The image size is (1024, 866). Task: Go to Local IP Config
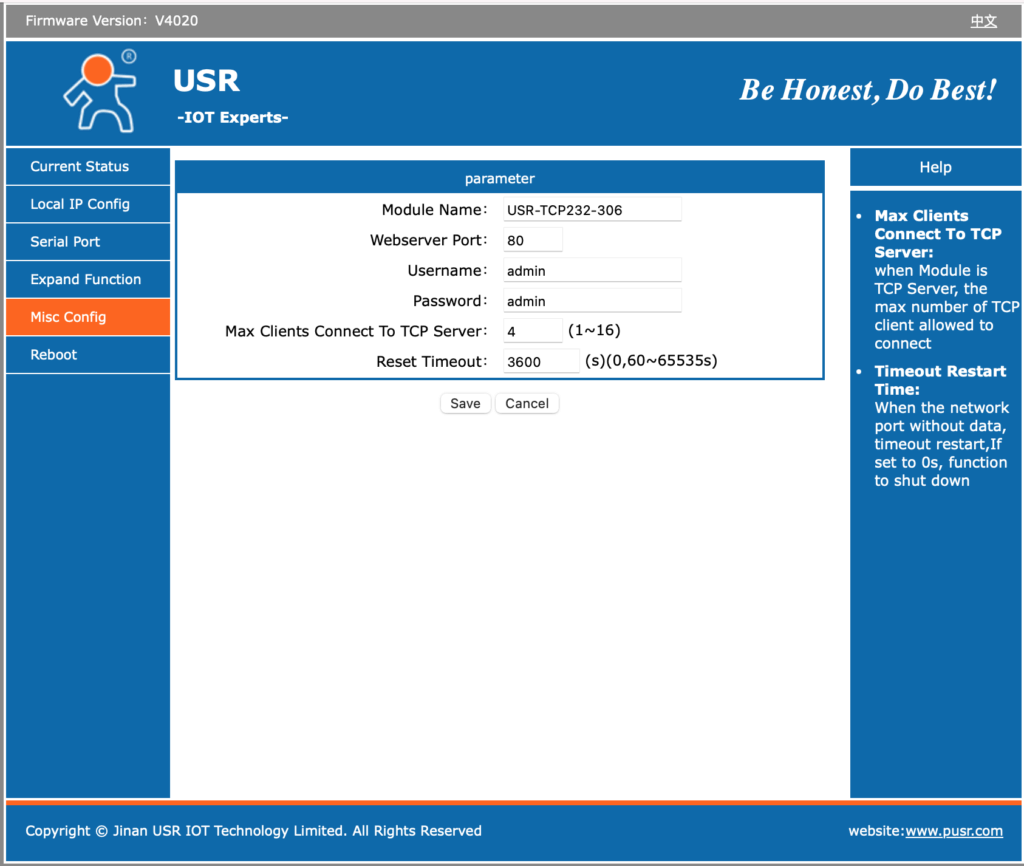(80, 204)
